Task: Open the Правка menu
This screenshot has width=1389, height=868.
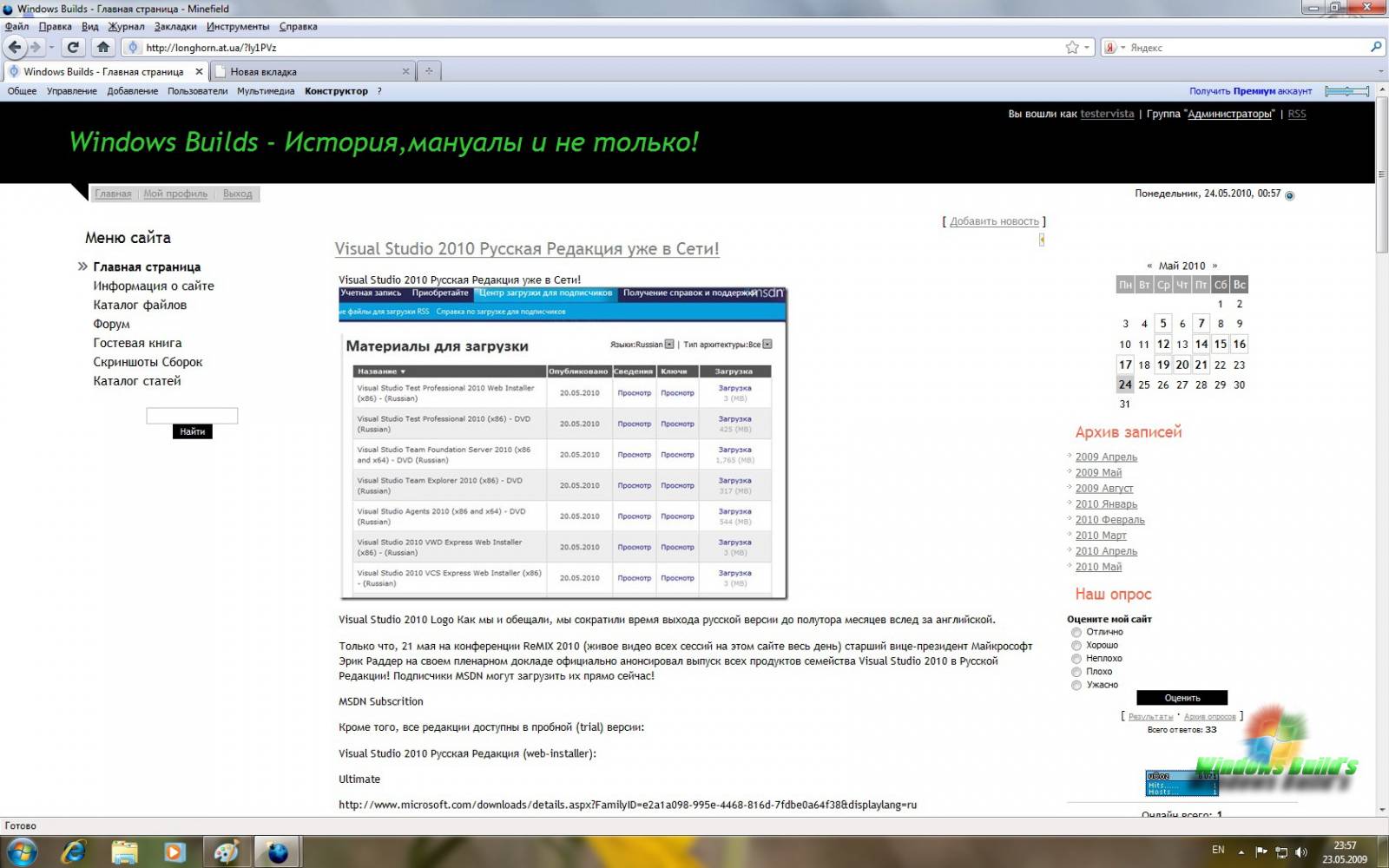Action: pyautogui.click(x=55, y=27)
